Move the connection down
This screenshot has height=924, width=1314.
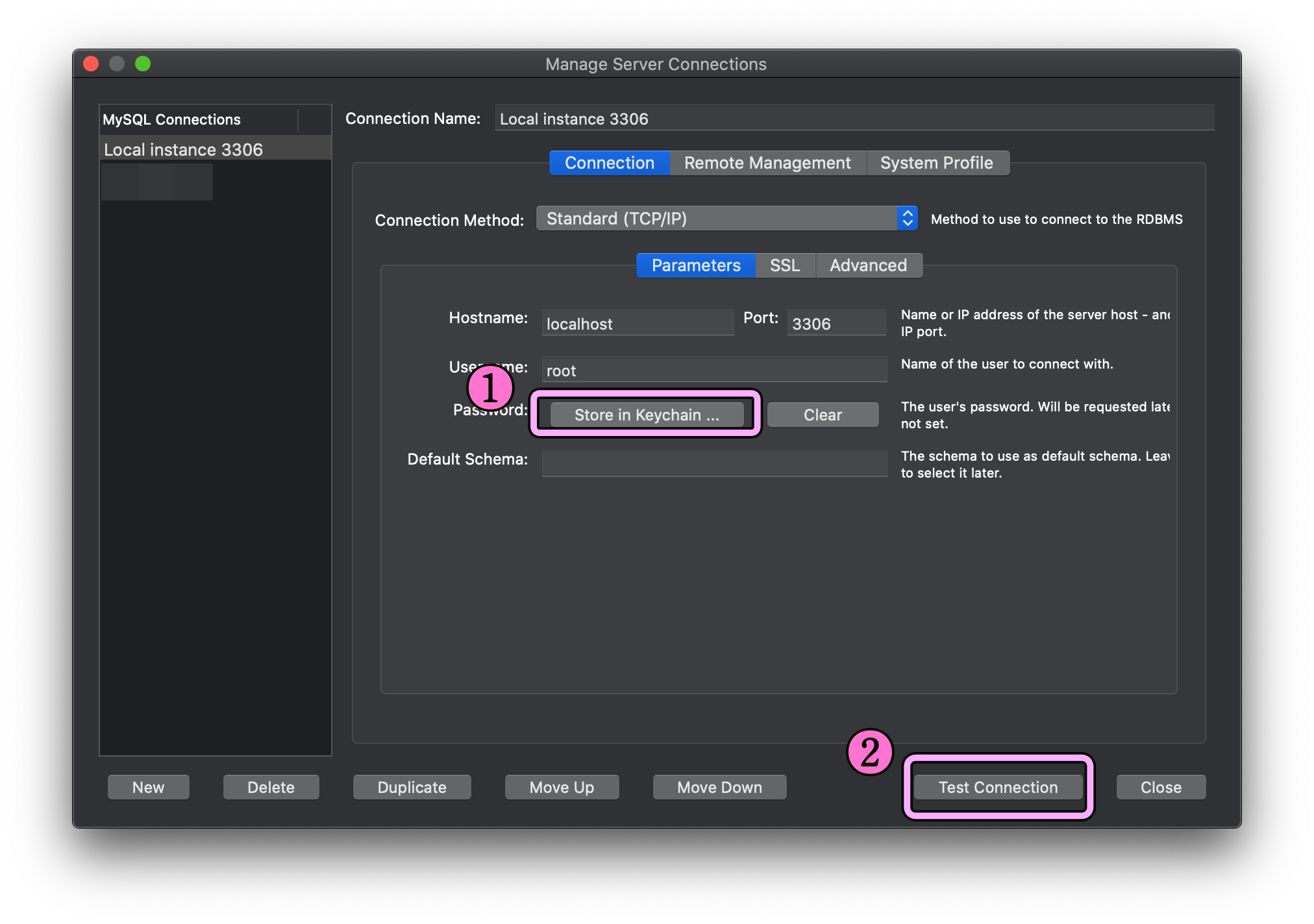(x=719, y=787)
